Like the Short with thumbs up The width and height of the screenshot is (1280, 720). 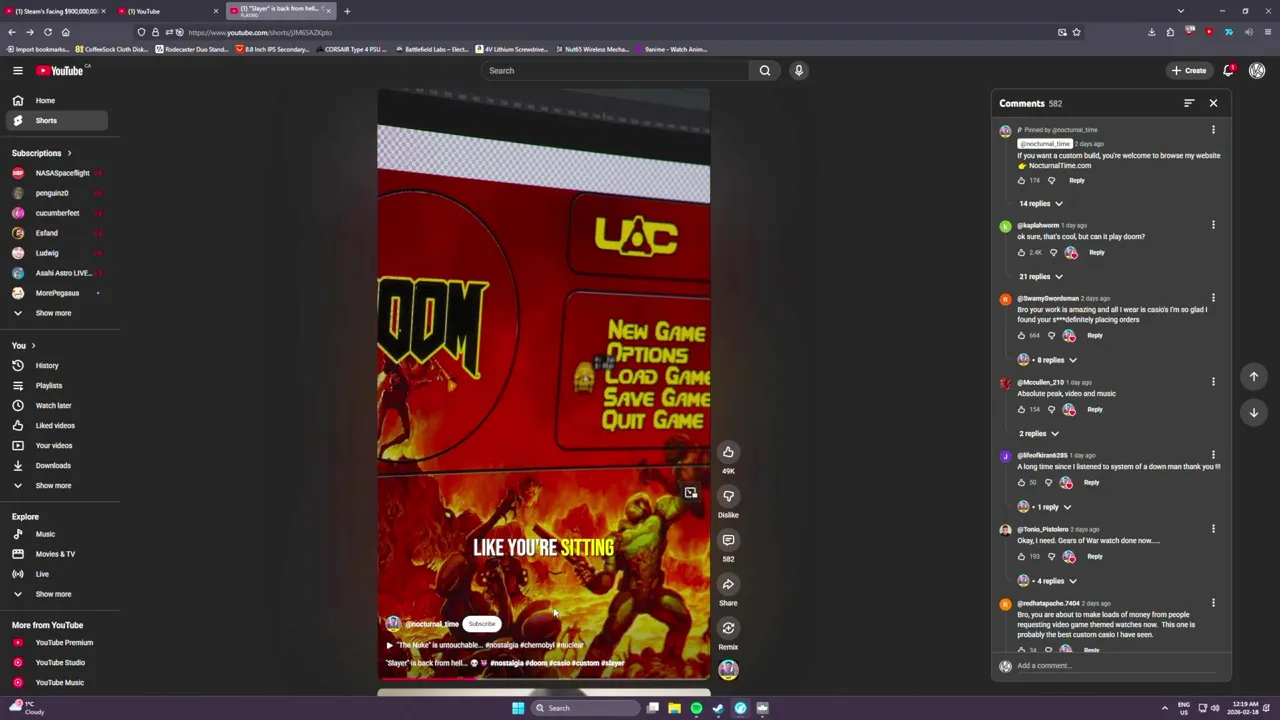728,452
